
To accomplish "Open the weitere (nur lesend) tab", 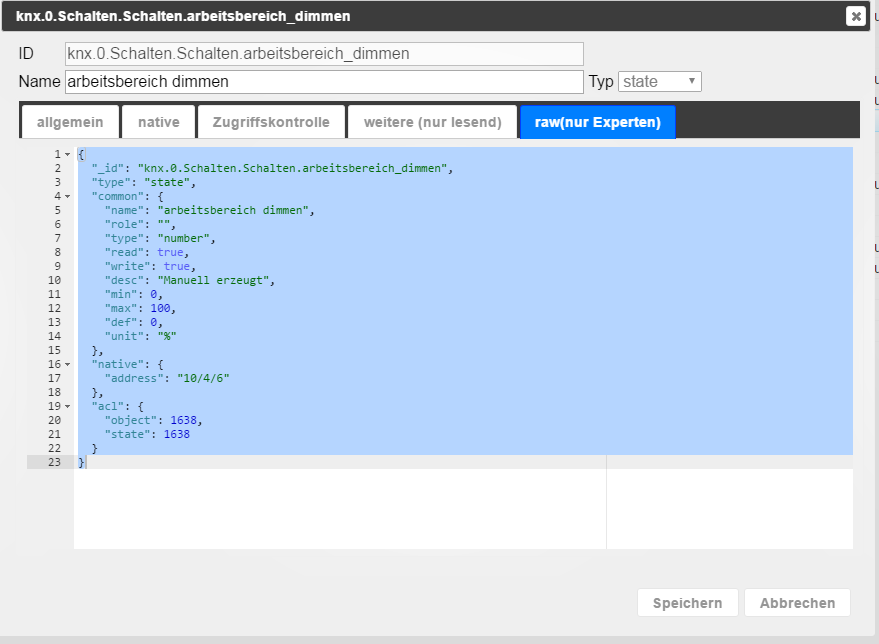I will 432,122.
